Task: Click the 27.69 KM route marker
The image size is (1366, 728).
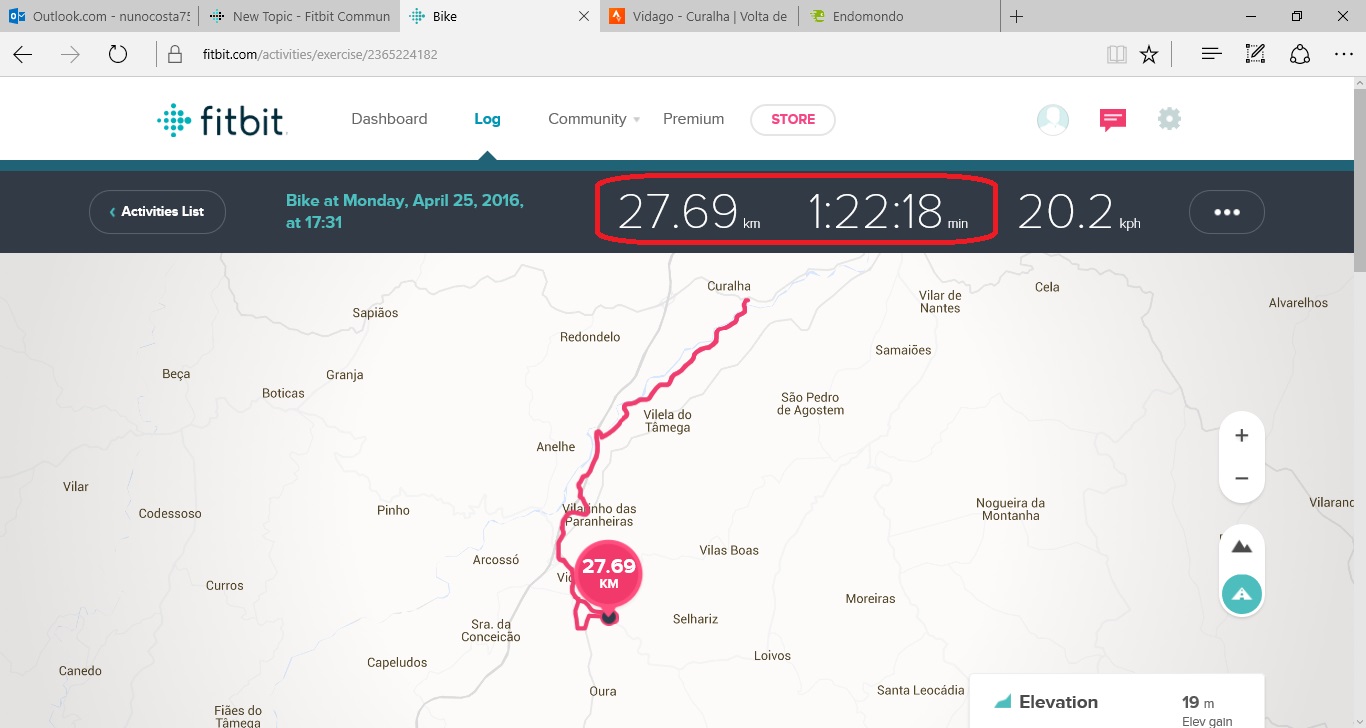Action: coord(608,573)
